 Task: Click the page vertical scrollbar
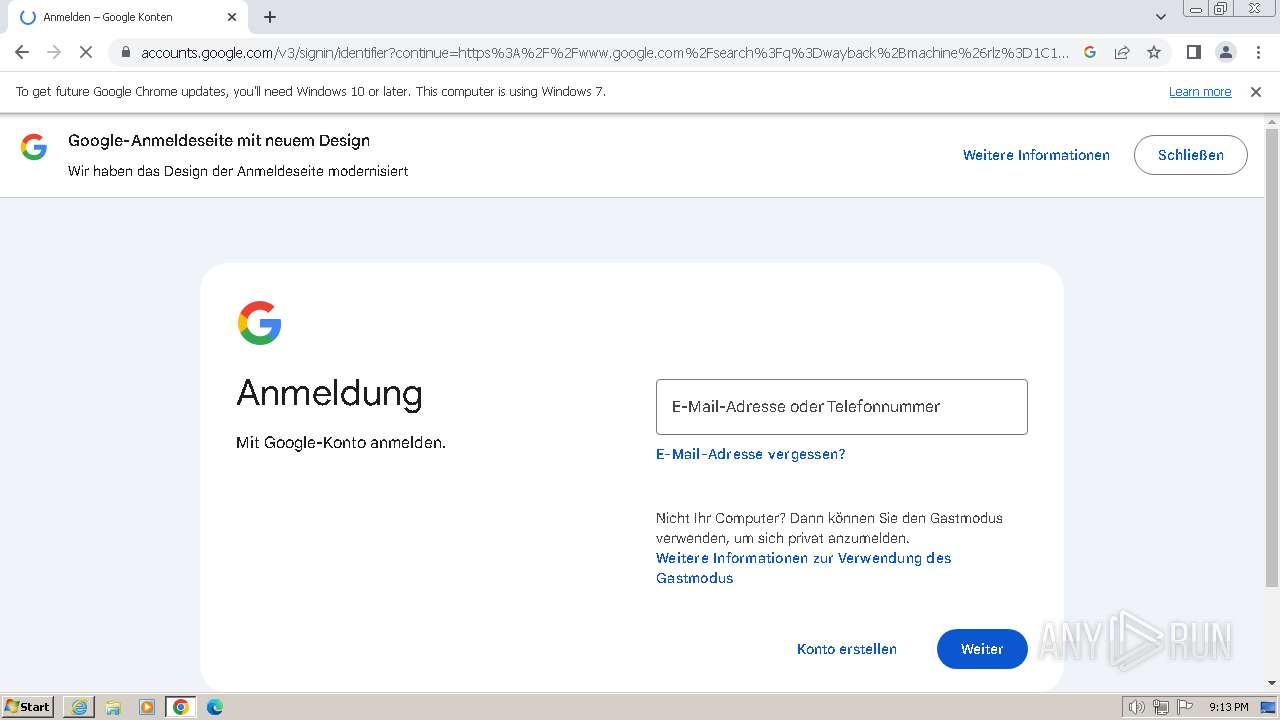pyautogui.click(x=1272, y=357)
